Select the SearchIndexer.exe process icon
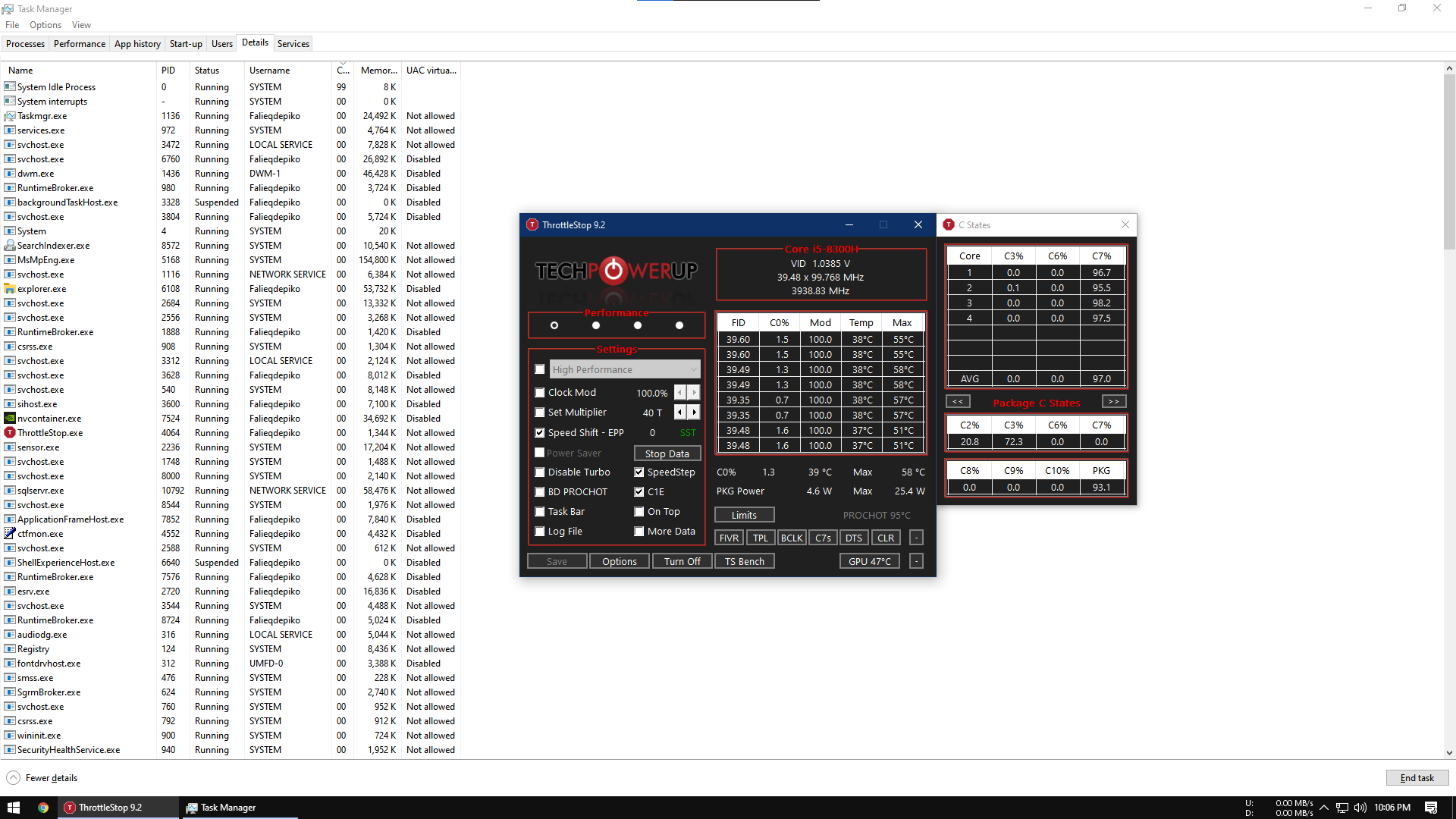This screenshot has width=1456, height=819. [10, 246]
